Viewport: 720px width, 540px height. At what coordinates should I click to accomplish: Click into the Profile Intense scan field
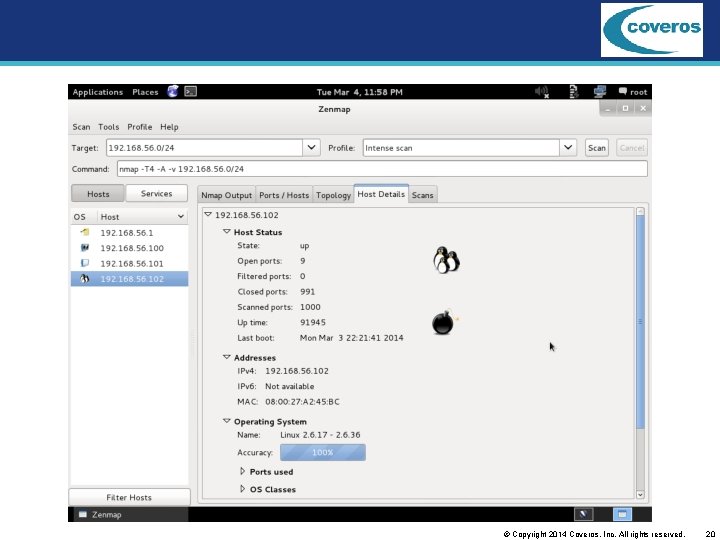(x=461, y=148)
